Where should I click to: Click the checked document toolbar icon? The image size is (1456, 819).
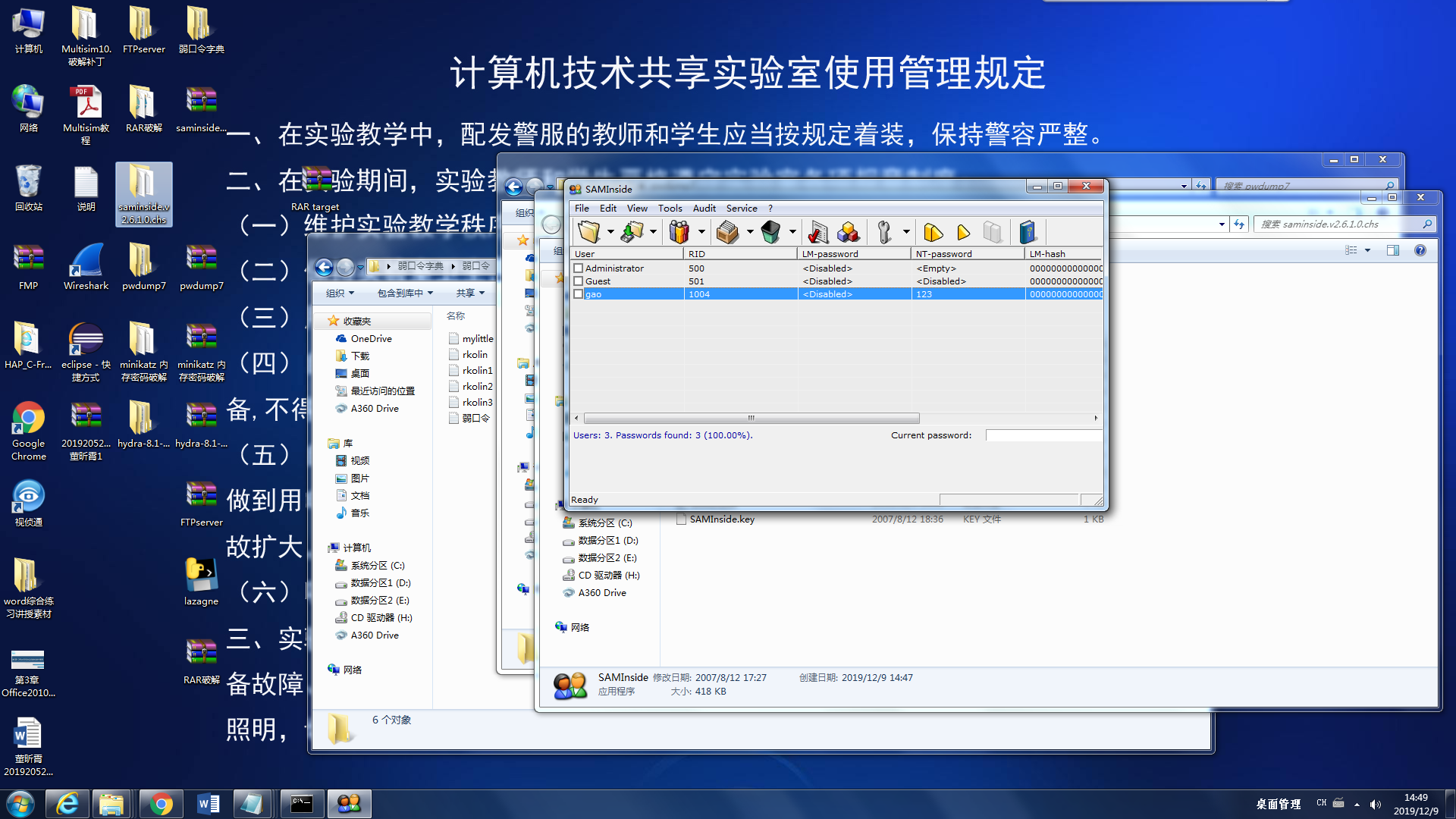(817, 232)
